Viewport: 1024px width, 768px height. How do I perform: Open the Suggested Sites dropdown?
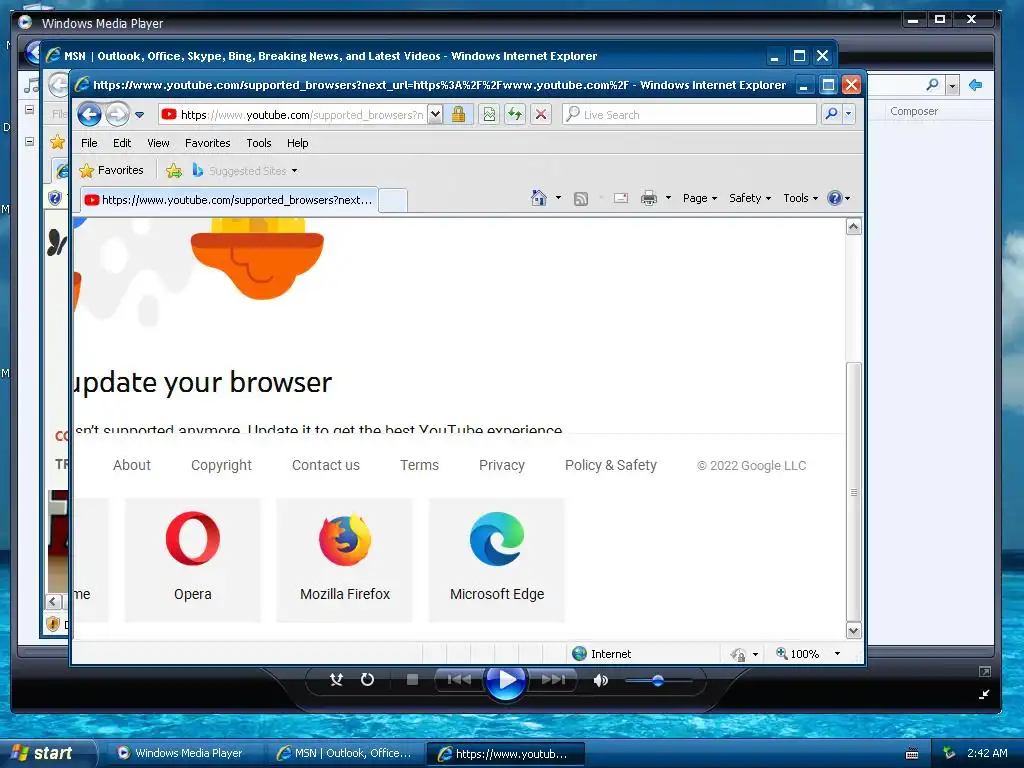click(246, 171)
